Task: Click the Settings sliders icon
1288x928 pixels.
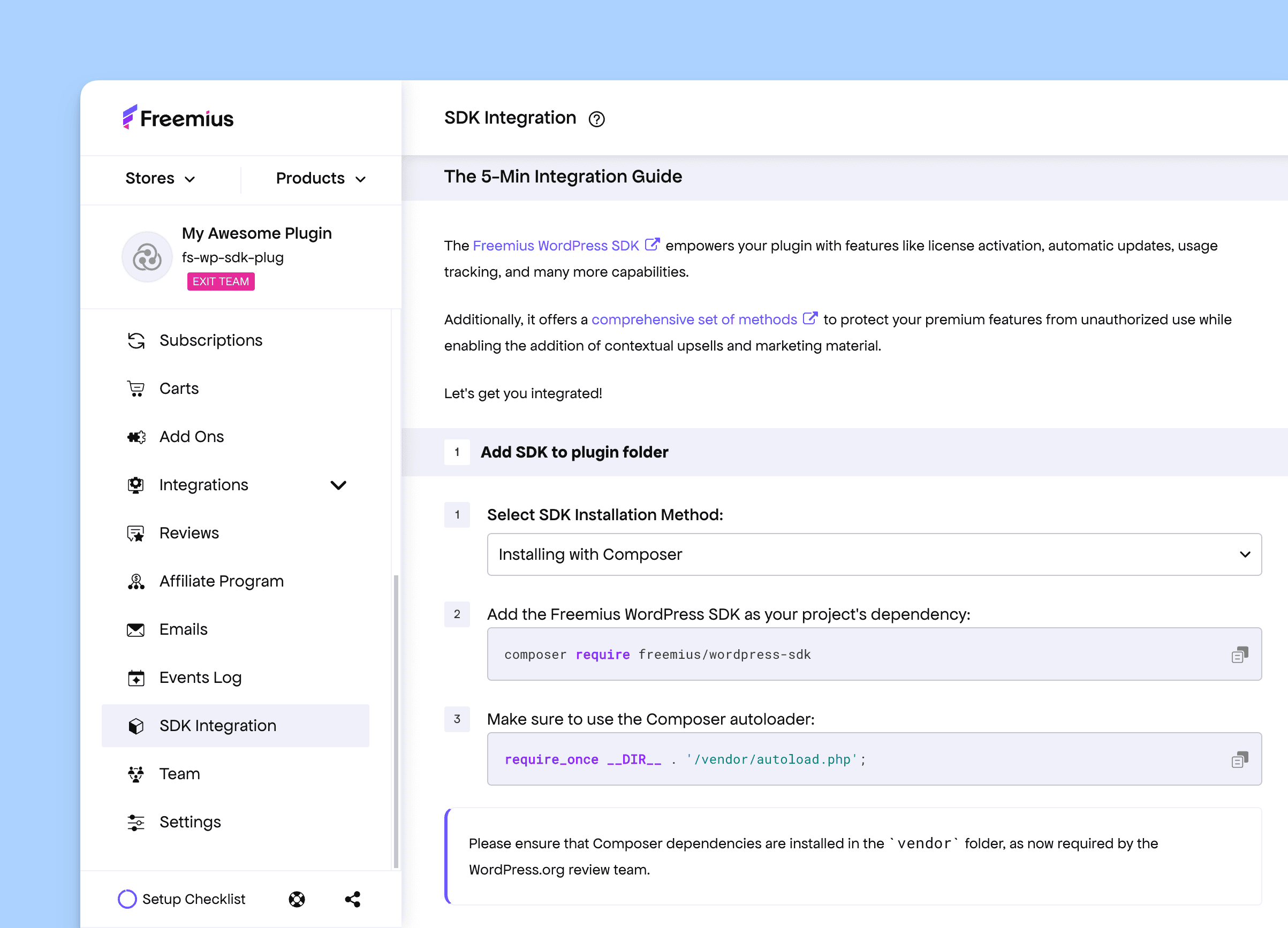Action: pyautogui.click(x=136, y=823)
